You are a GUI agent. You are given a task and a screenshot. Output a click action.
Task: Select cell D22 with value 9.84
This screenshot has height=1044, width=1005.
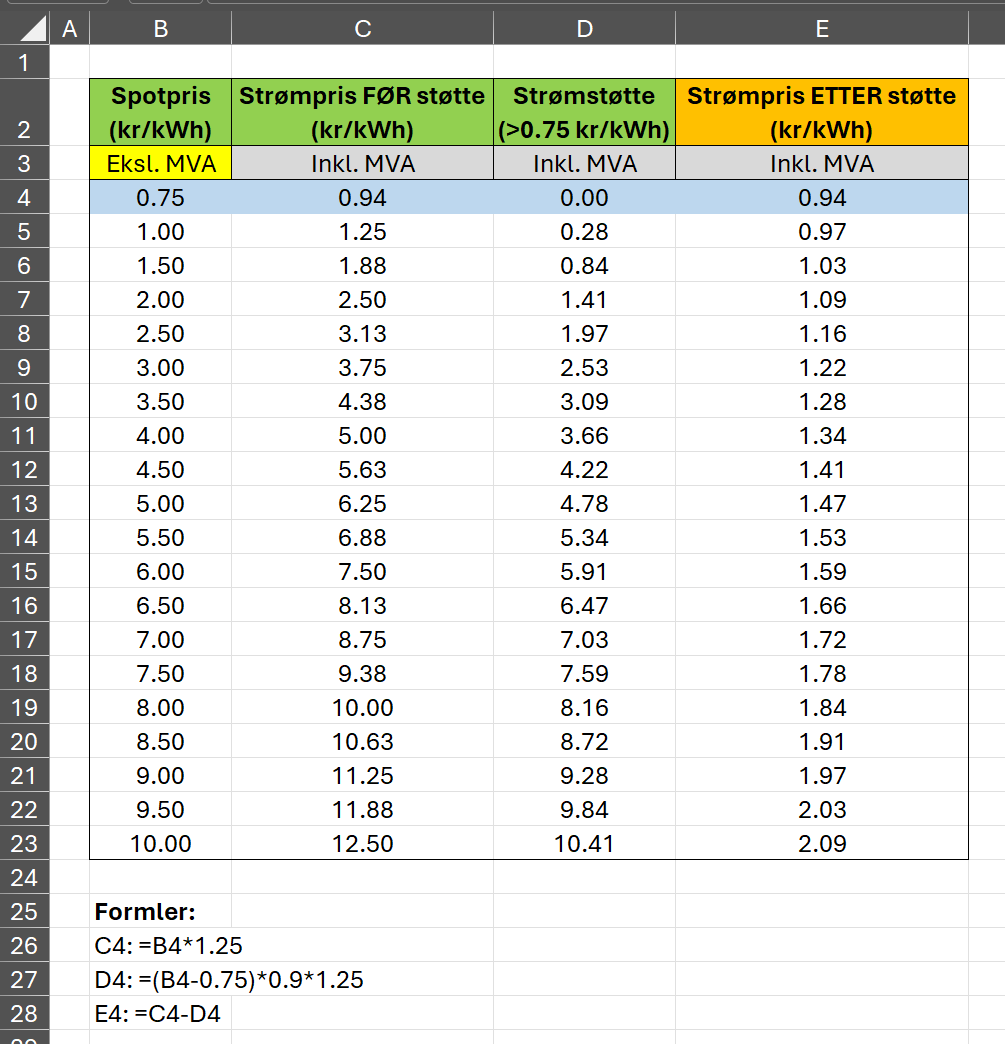[584, 809]
